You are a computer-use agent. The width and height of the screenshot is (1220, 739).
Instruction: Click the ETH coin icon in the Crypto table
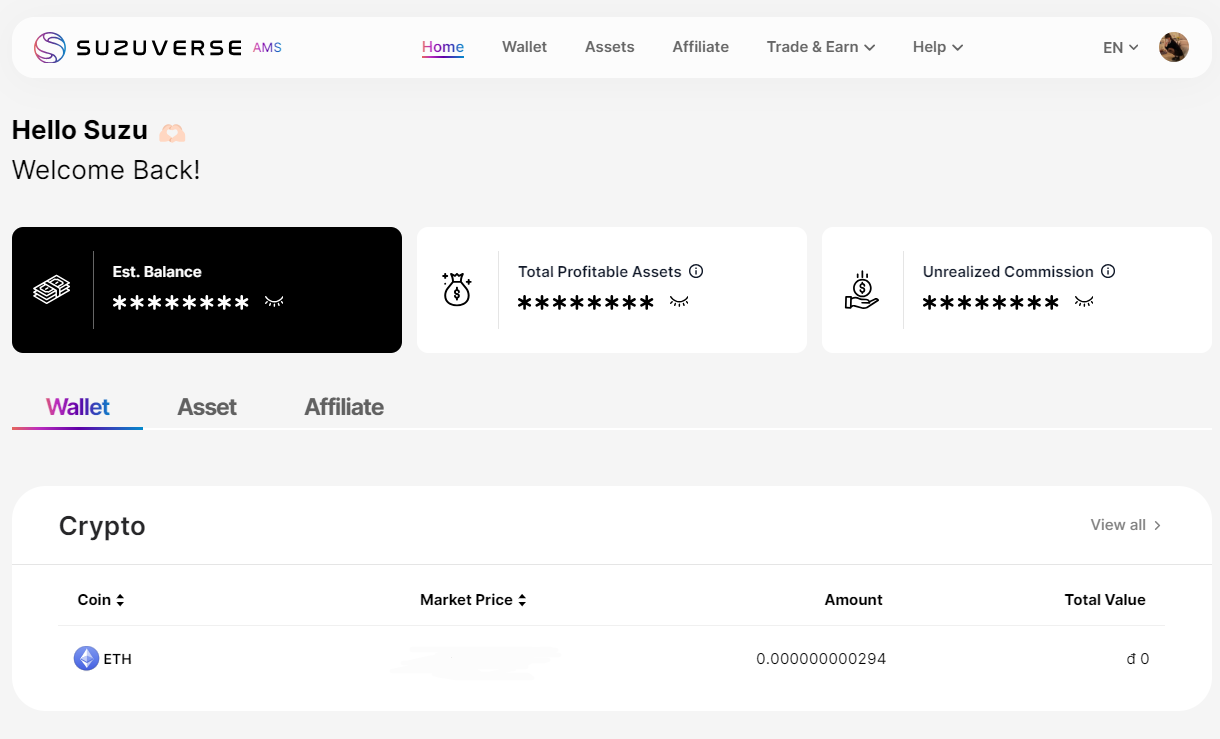click(x=85, y=658)
